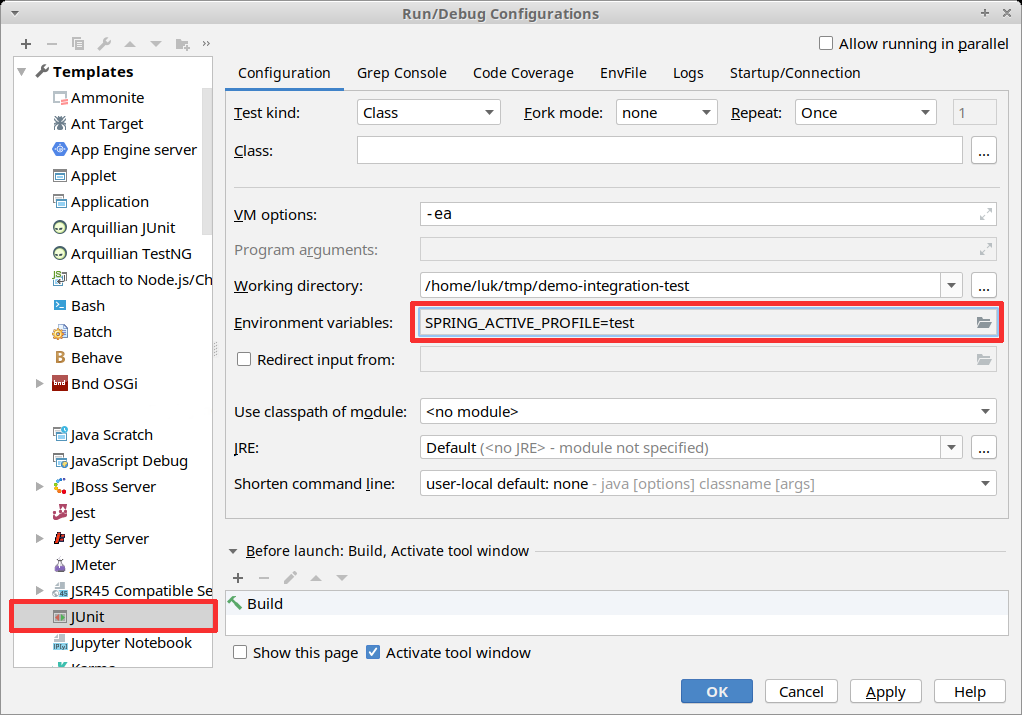Expand the JBoss Server tree node
1022x715 pixels.
39,487
